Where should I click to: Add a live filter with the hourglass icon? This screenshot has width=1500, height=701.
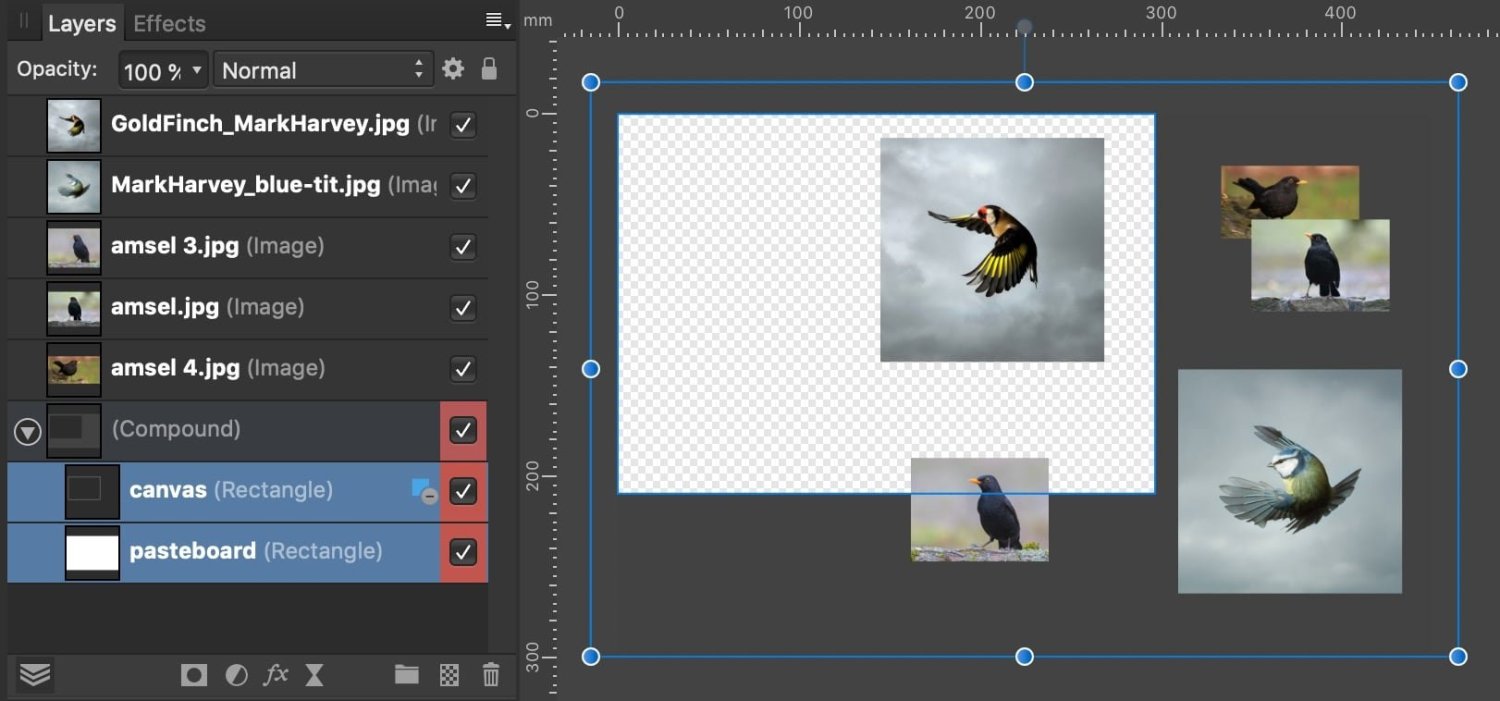point(314,675)
